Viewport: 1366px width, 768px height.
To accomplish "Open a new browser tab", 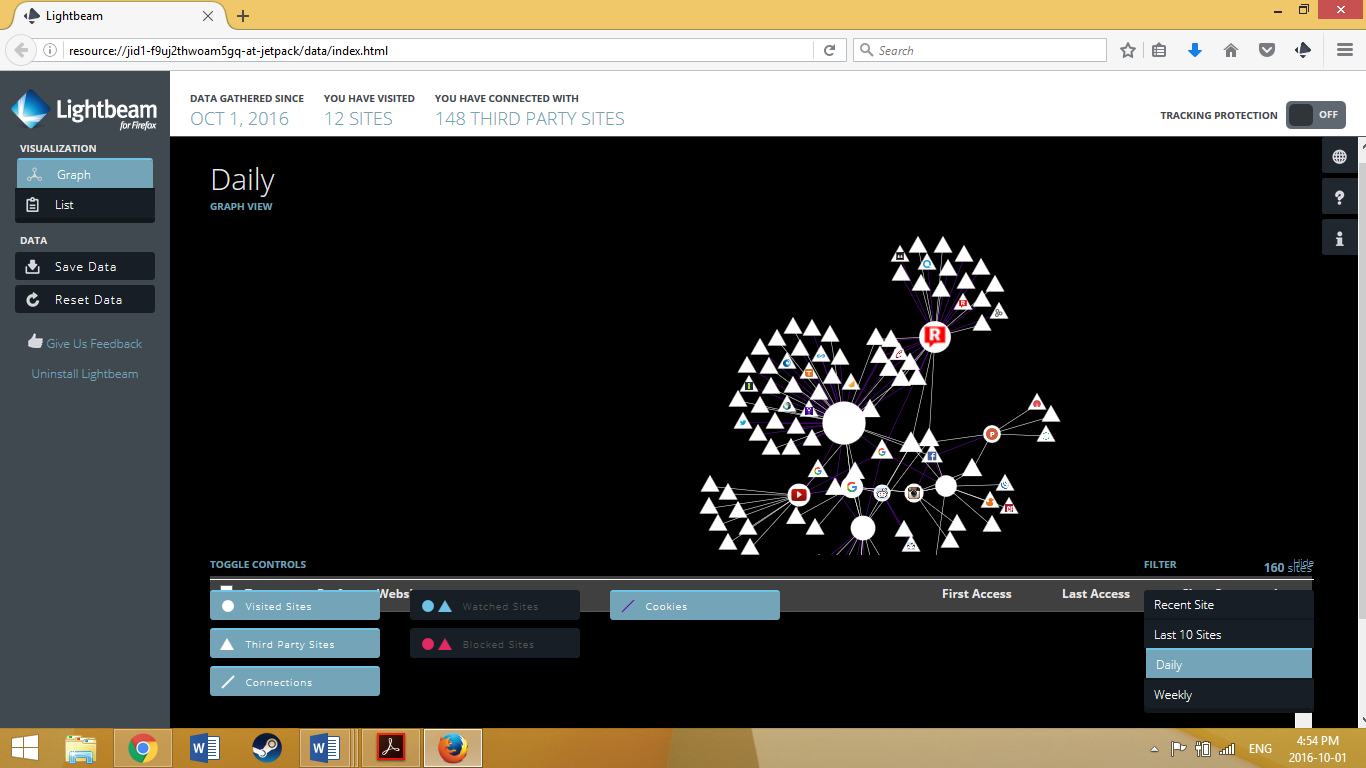I will tap(243, 16).
